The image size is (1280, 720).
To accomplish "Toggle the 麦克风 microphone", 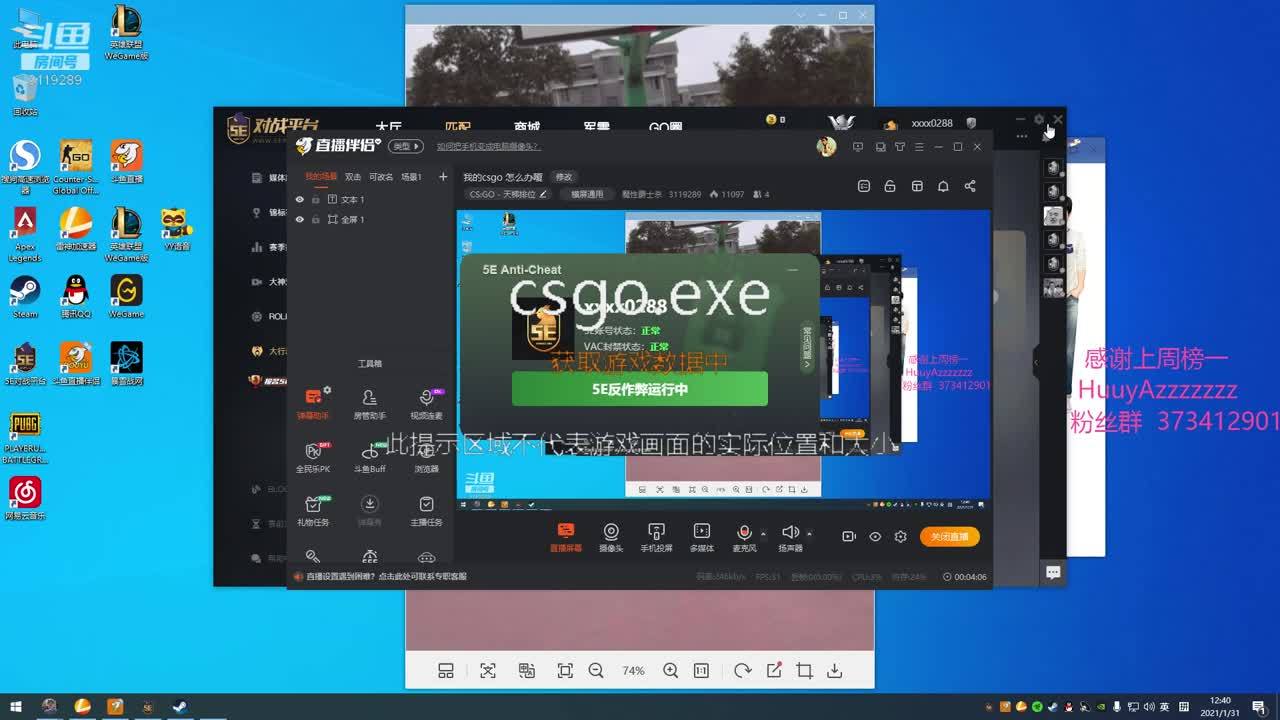I will tap(743, 537).
